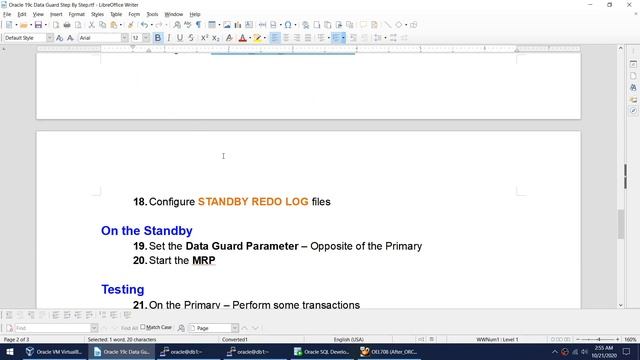Viewport: 640px width, 360px height.
Task: Open the font color dropdown arrow
Action: click(250, 38)
